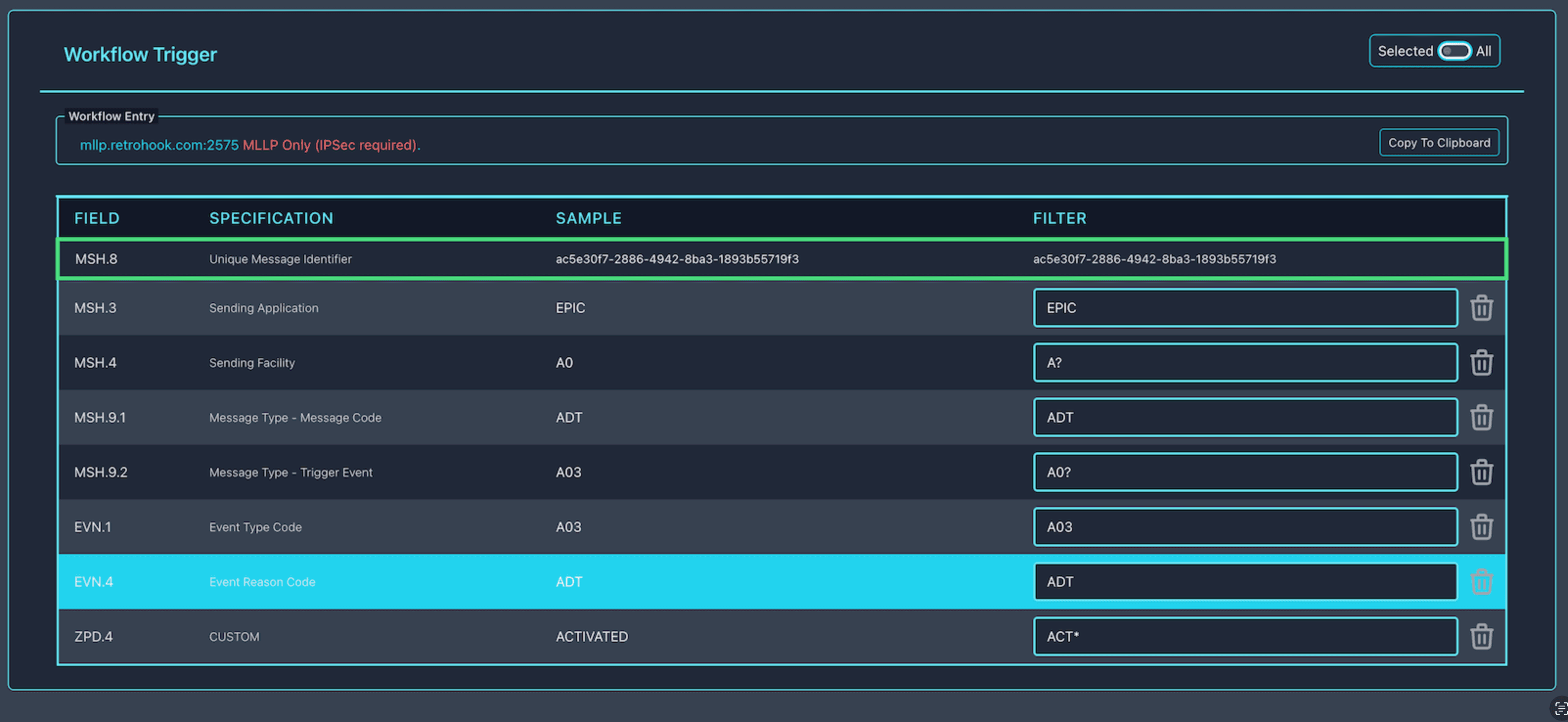Delete the ZPD.4 CUSTOM filter row

coord(1481,637)
